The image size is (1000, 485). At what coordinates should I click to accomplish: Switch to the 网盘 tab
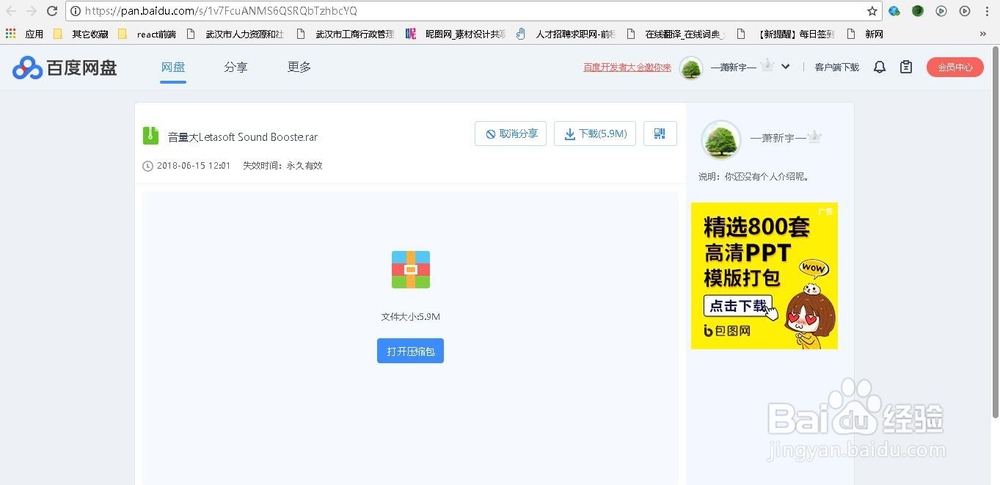pyautogui.click(x=173, y=67)
